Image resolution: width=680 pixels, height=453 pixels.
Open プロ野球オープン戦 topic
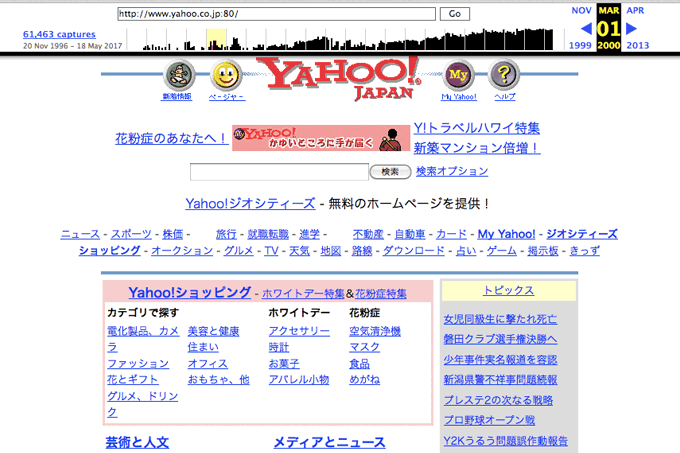489,420
